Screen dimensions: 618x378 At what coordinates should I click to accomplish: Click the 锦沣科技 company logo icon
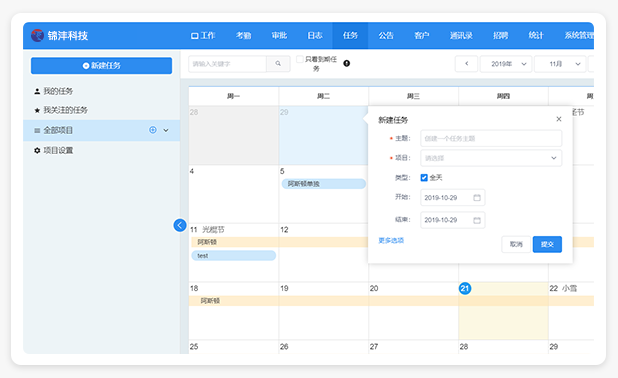pos(37,35)
